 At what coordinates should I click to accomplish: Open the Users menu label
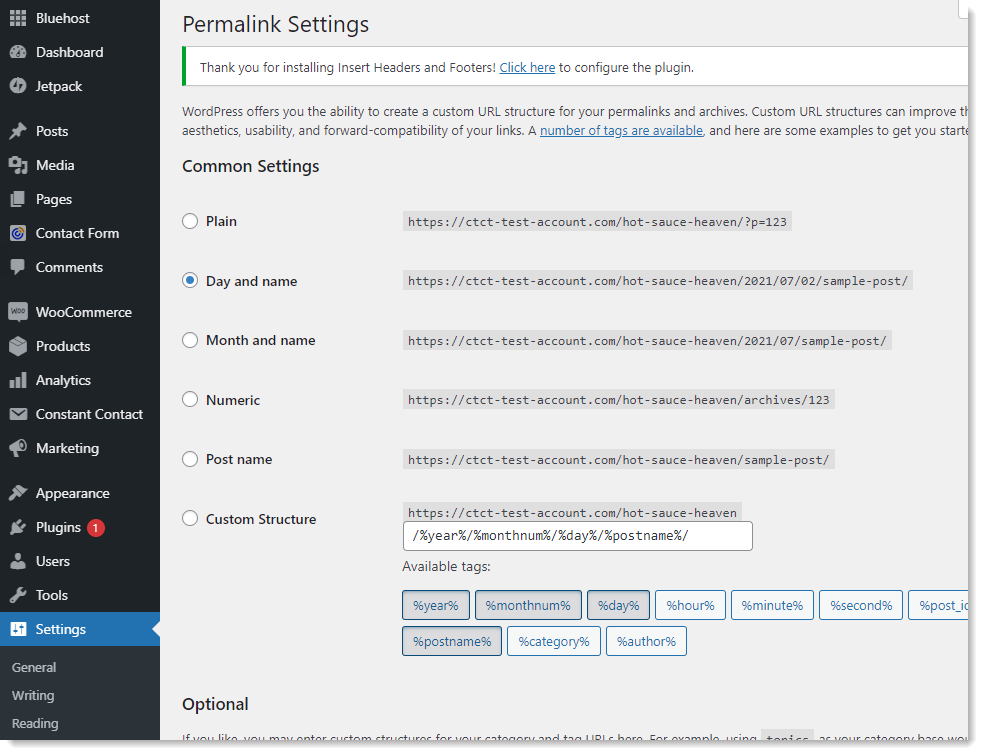coord(53,561)
